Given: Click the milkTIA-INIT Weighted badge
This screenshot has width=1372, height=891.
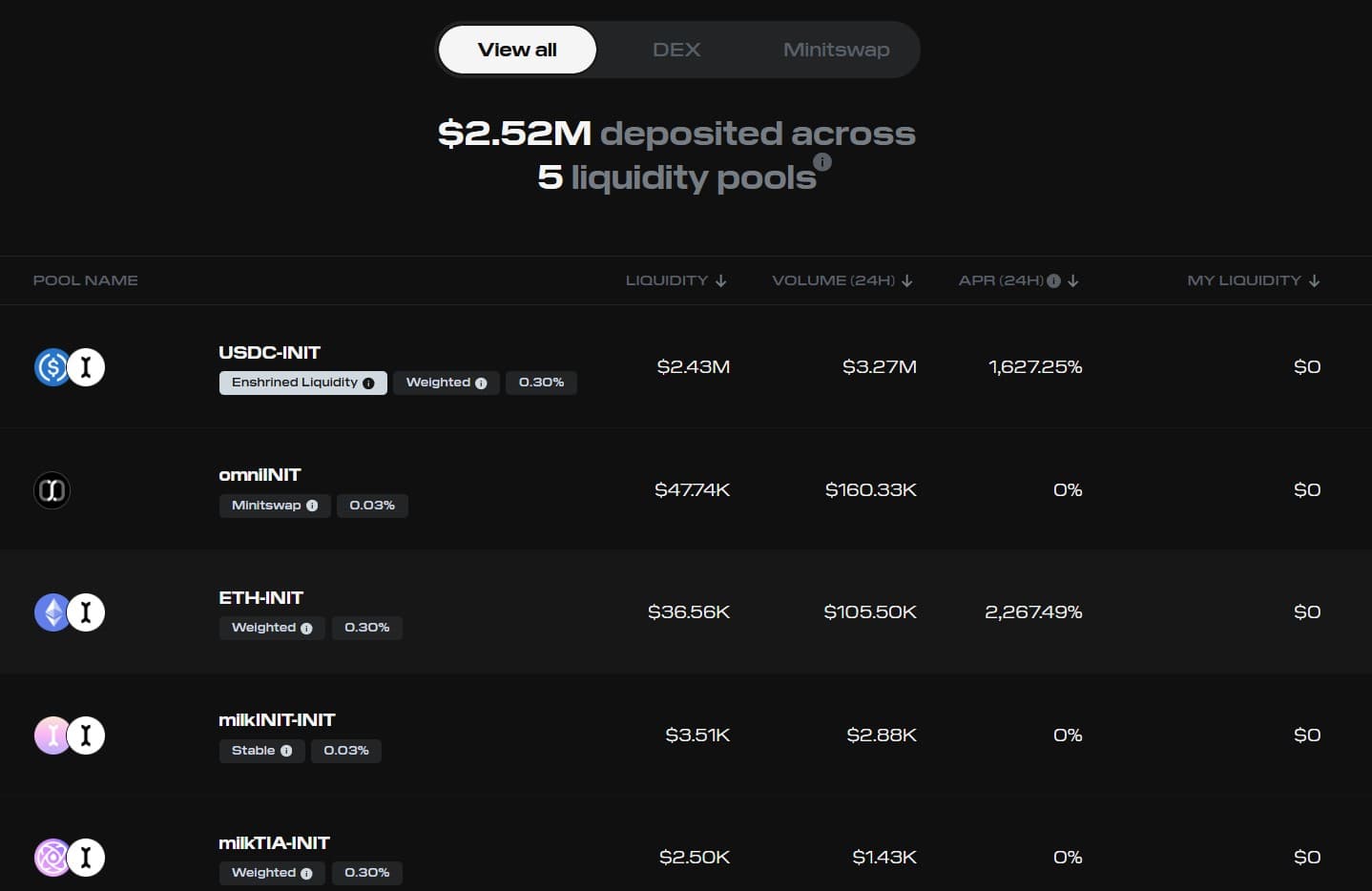Looking at the screenshot, I should [272, 873].
